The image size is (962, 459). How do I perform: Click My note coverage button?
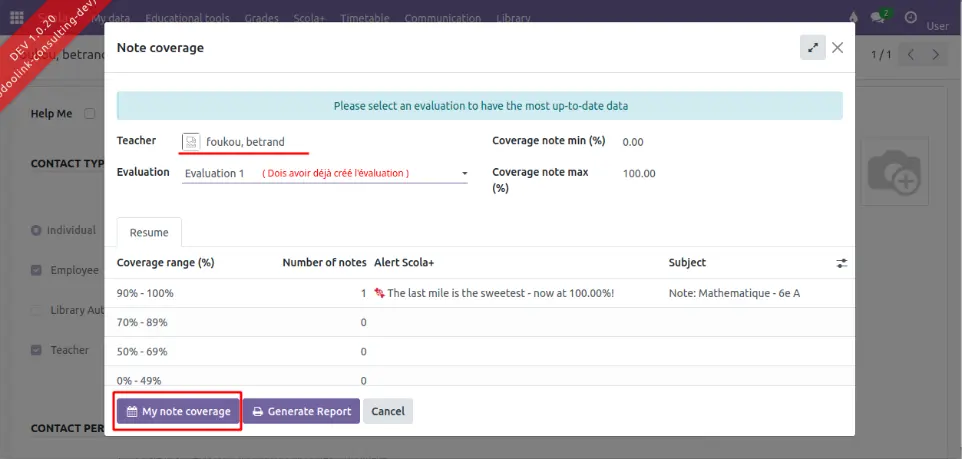pyautogui.click(x=178, y=411)
